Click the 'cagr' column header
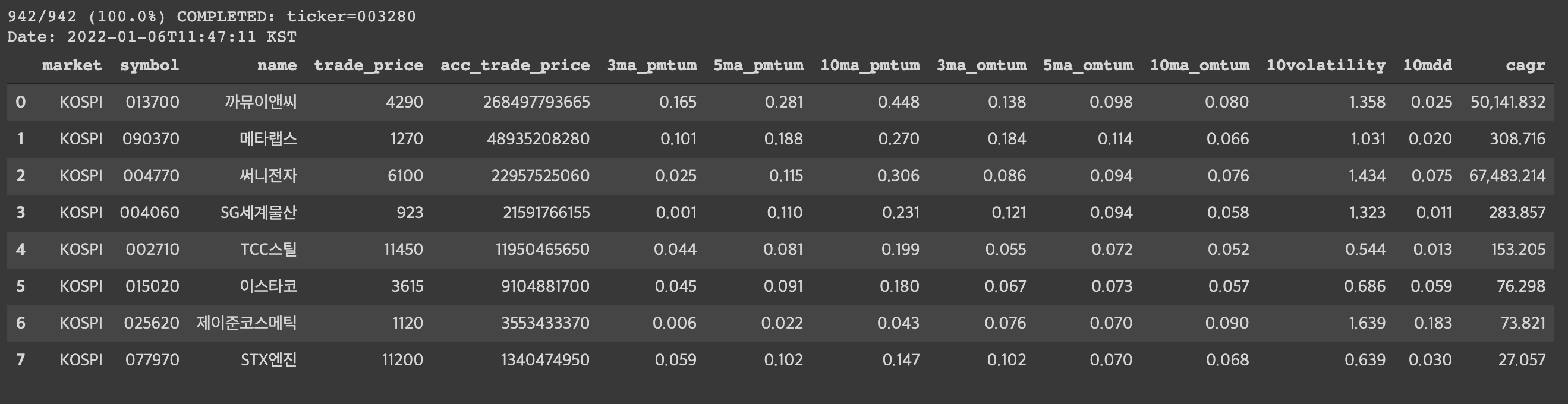This screenshot has width=1568, height=404. pyautogui.click(x=1525, y=65)
